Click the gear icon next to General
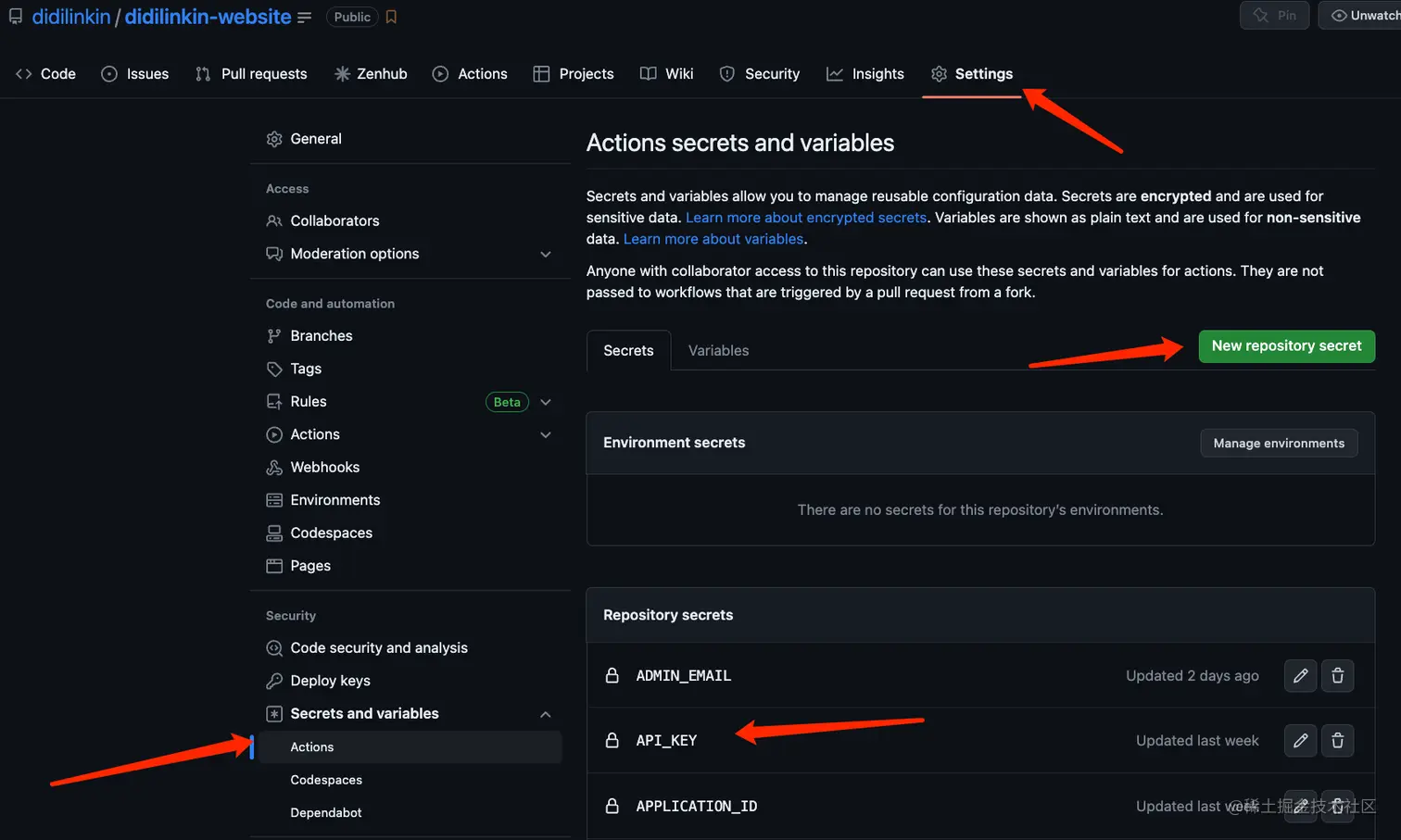This screenshot has height=840, width=1401. point(274,138)
